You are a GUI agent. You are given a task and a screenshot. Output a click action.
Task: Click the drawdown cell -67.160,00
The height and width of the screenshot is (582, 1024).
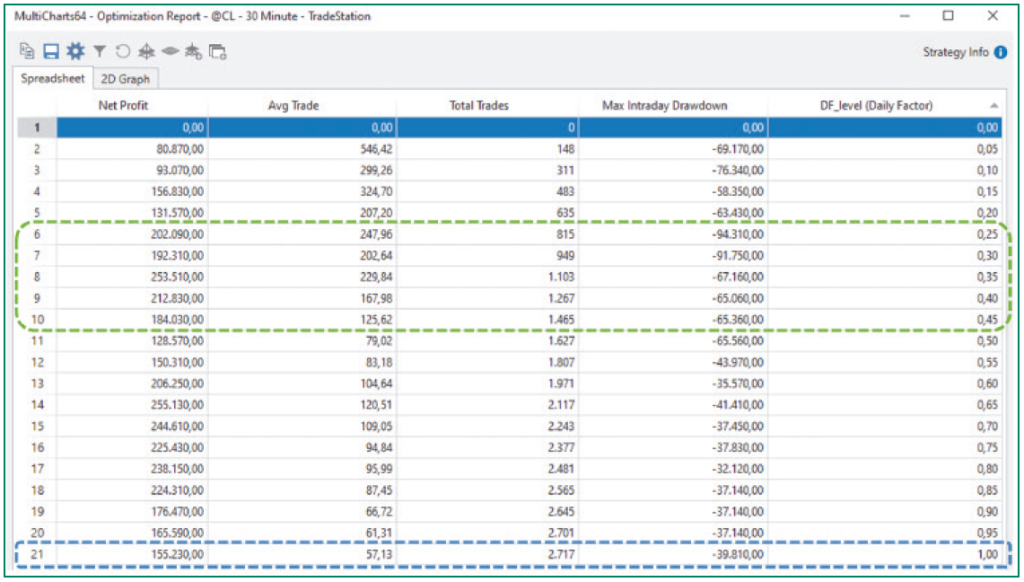click(673, 277)
